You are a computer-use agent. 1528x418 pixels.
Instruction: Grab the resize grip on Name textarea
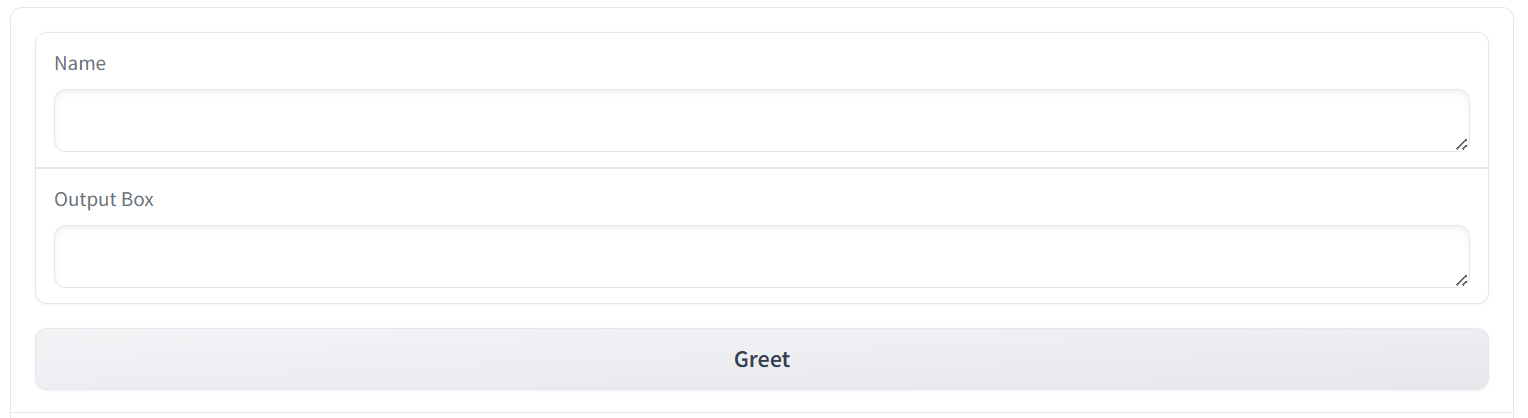point(1461,144)
